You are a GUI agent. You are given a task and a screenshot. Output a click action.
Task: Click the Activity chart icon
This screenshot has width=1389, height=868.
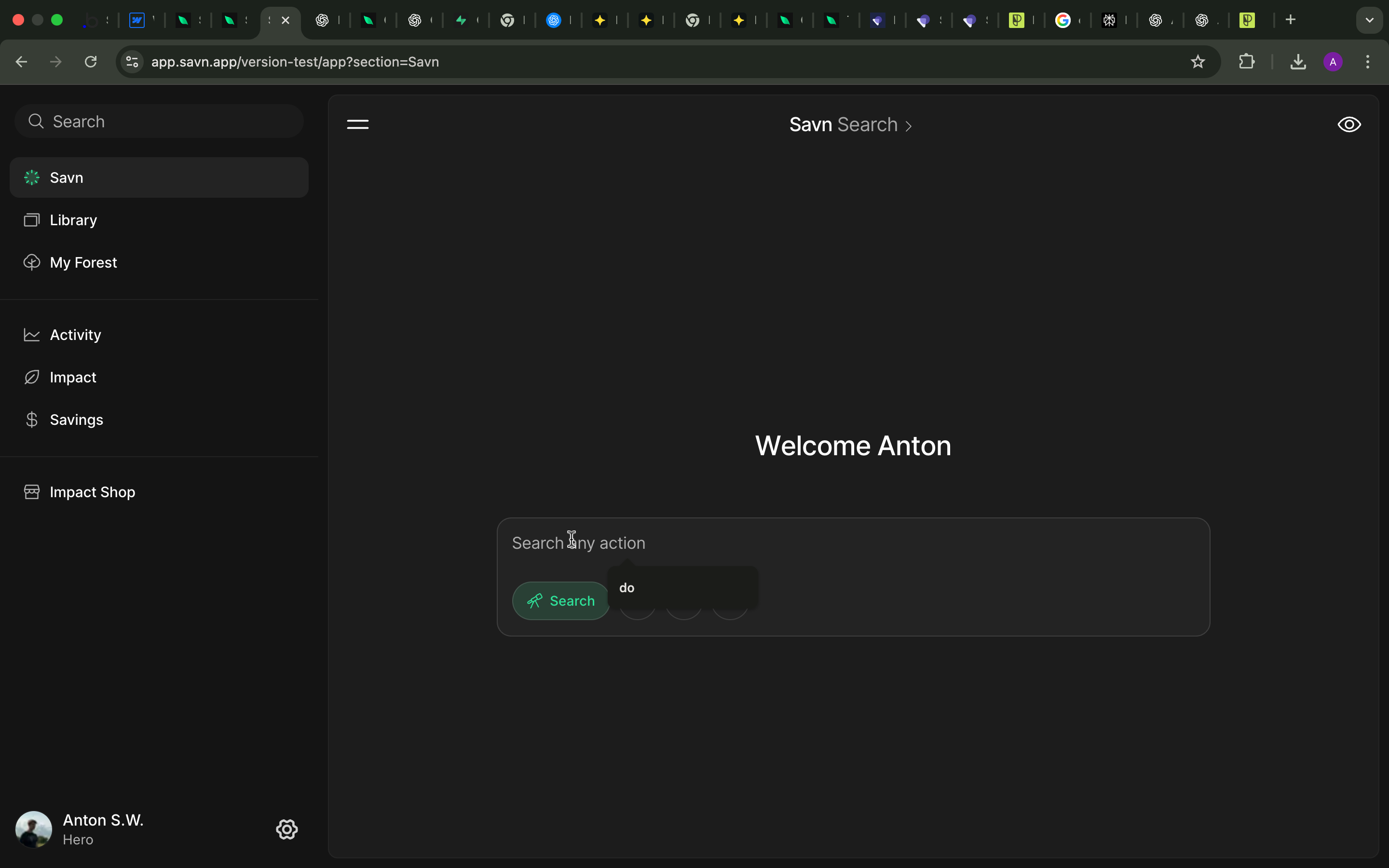31,335
